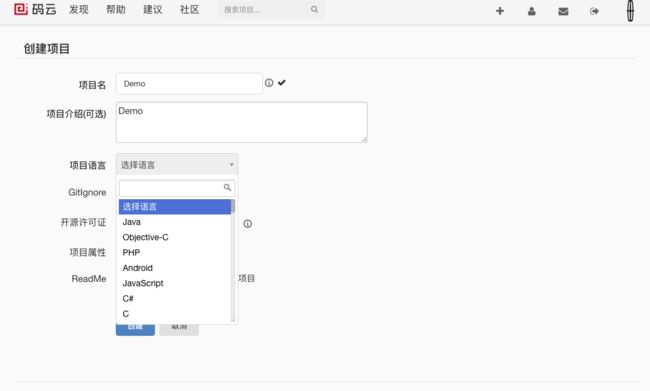Image resolution: width=650 pixels, height=391 pixels.
Task: Choose Android from language list
Action: point(175,268)
